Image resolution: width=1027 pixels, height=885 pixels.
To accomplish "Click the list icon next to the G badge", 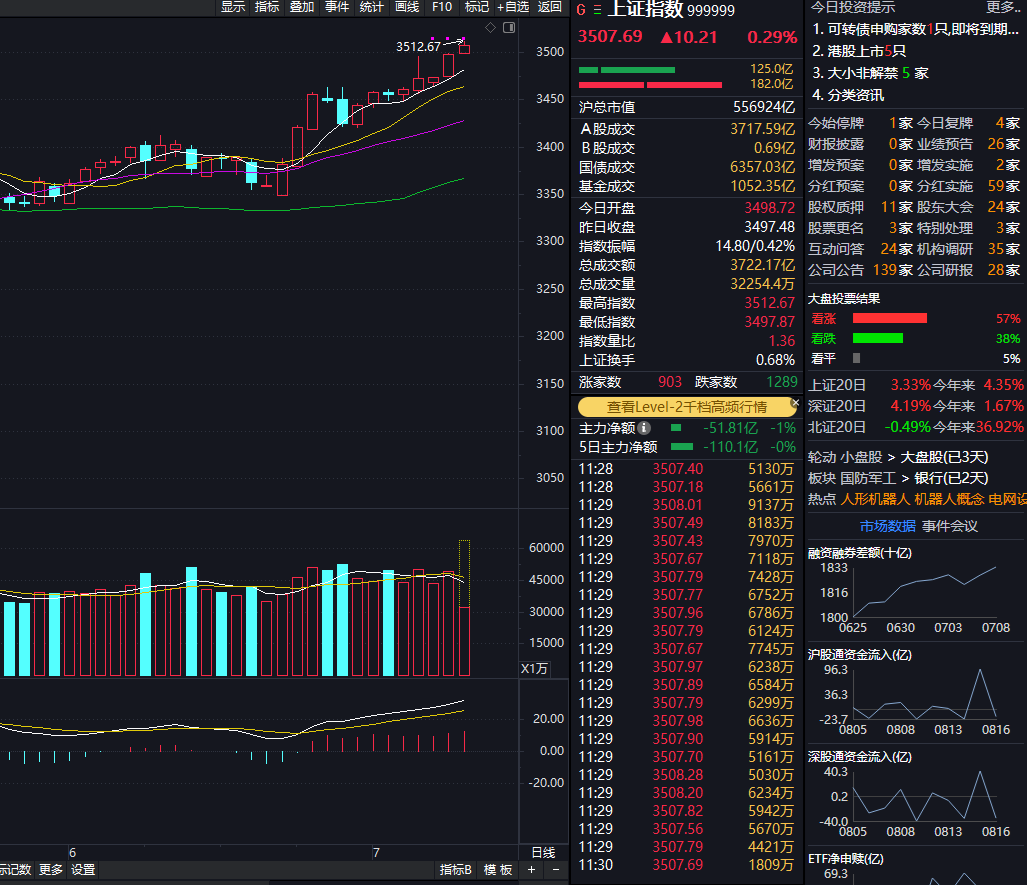I will click(597, 10).
